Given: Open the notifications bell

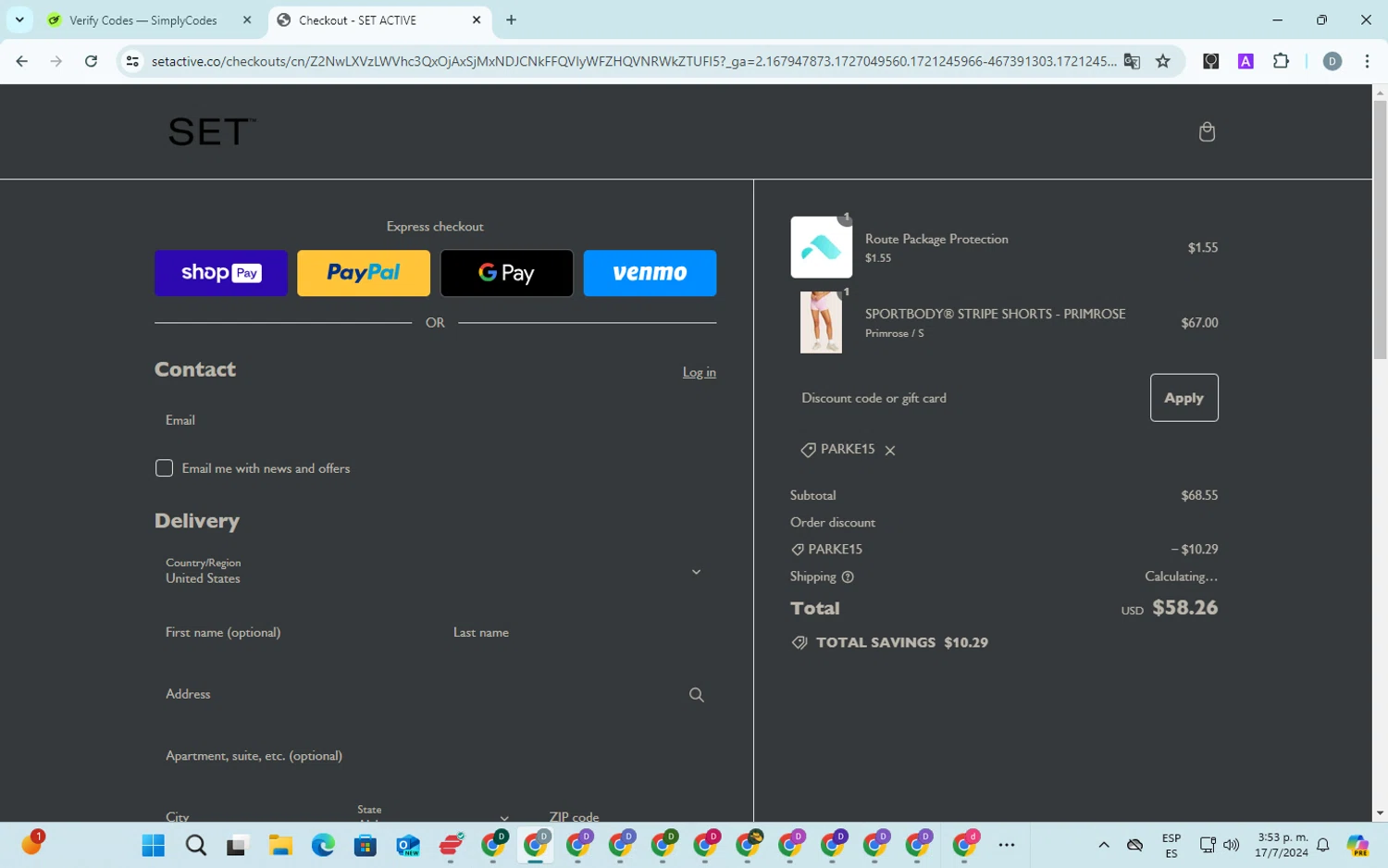Looking at the screenshot, I should click(x=1322, y=845).
